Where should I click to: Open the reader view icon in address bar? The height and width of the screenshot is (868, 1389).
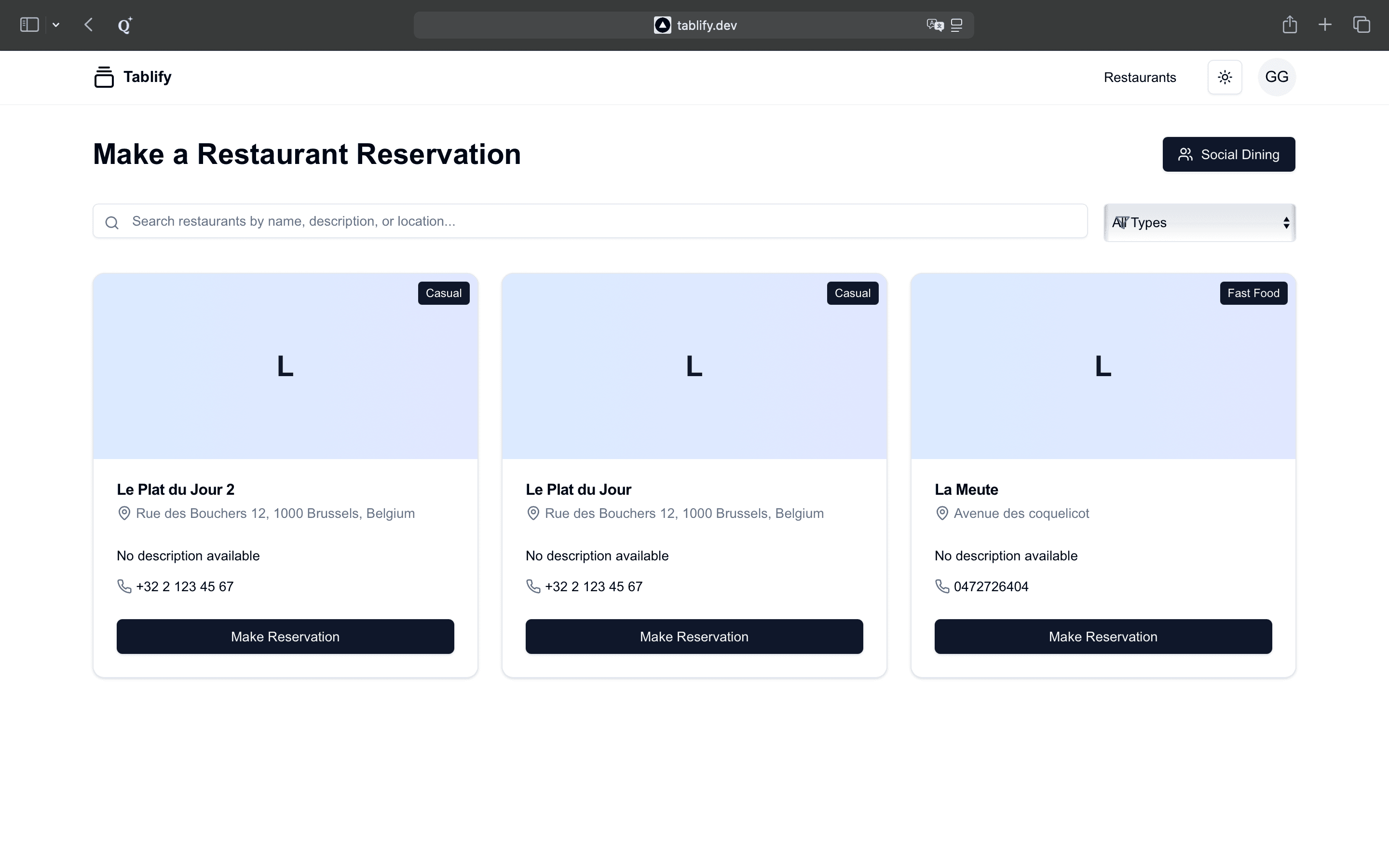[x=957, y=25]
